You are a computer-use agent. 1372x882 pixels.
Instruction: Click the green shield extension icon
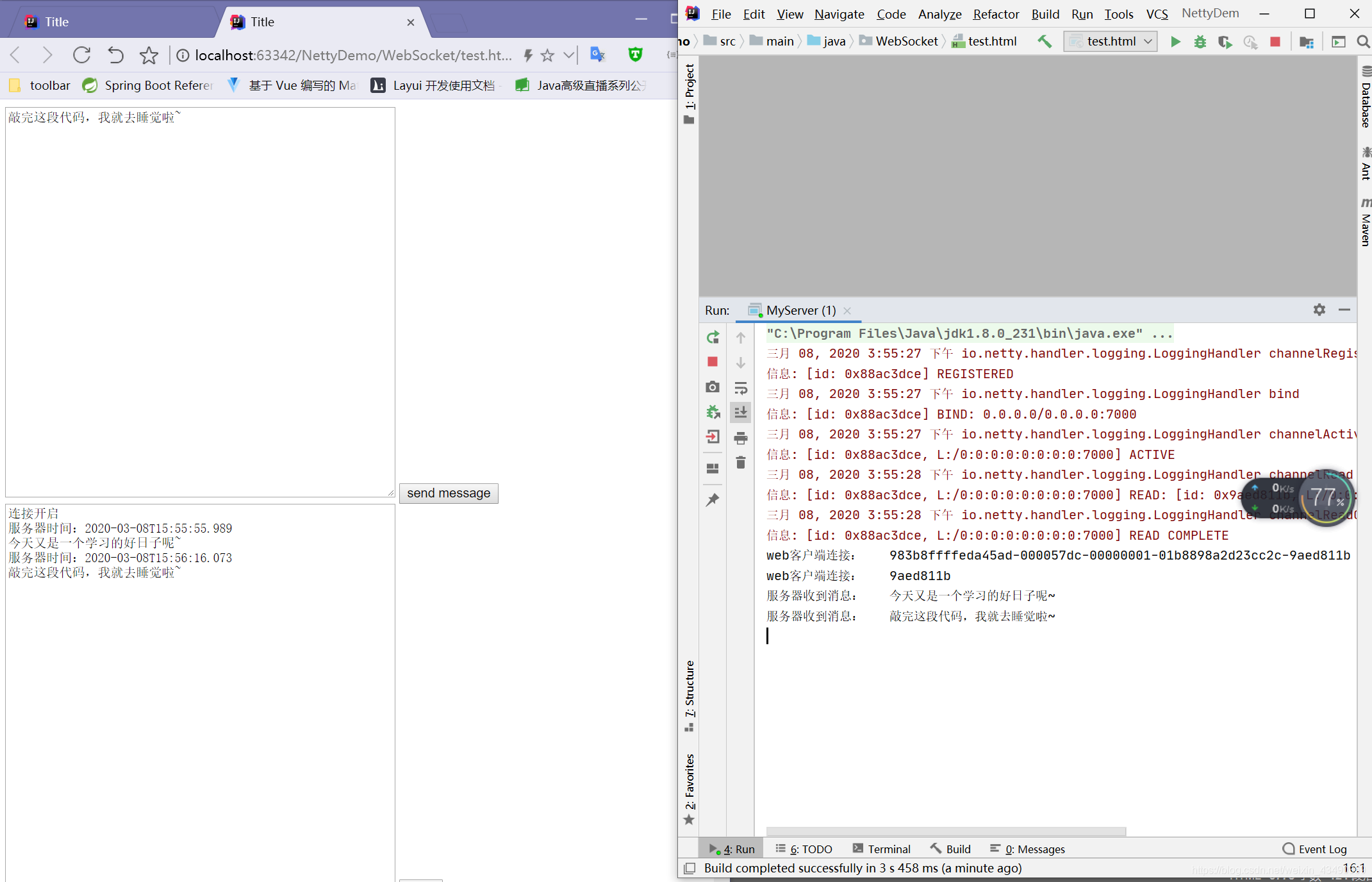(x=636, y=55)
